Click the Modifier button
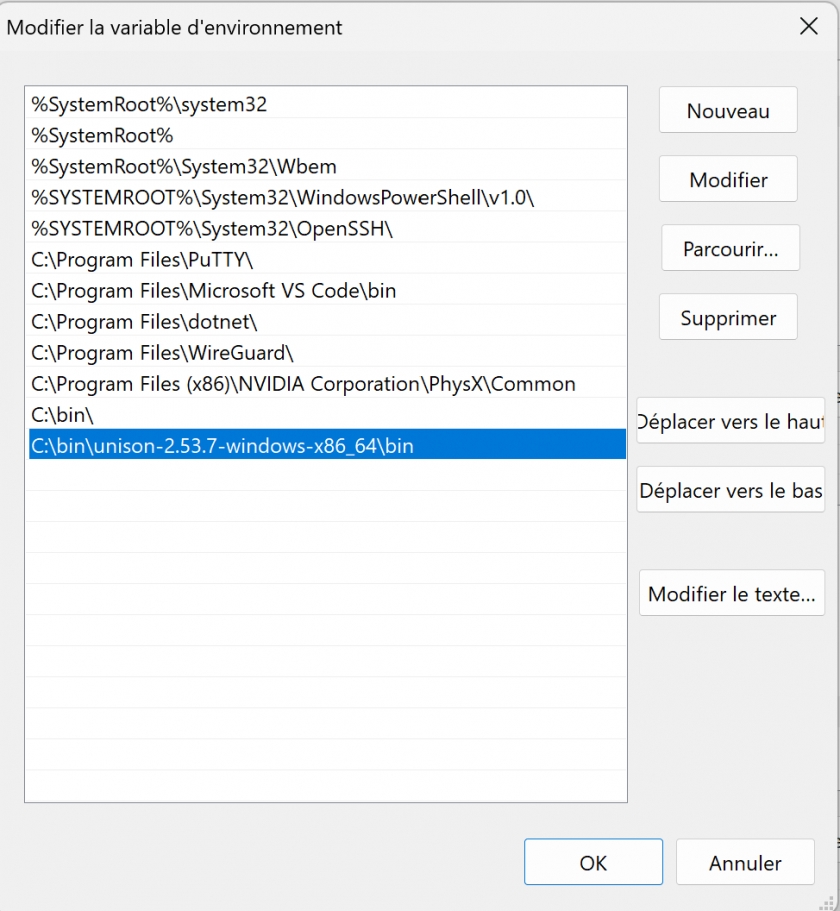Image resolution: width=840 pixels, height=911 pixels. point(728,179)
